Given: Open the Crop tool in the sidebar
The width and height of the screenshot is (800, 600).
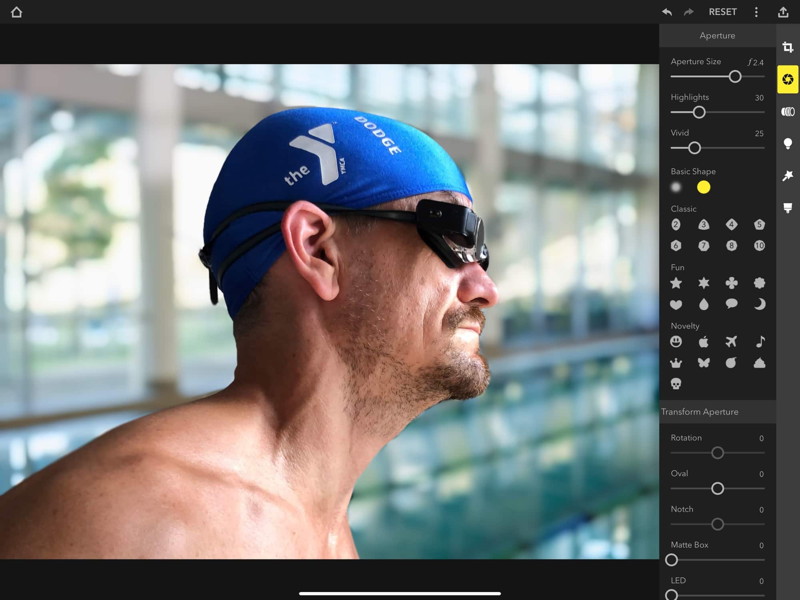Looking at the screenshot, I should 788,47.
